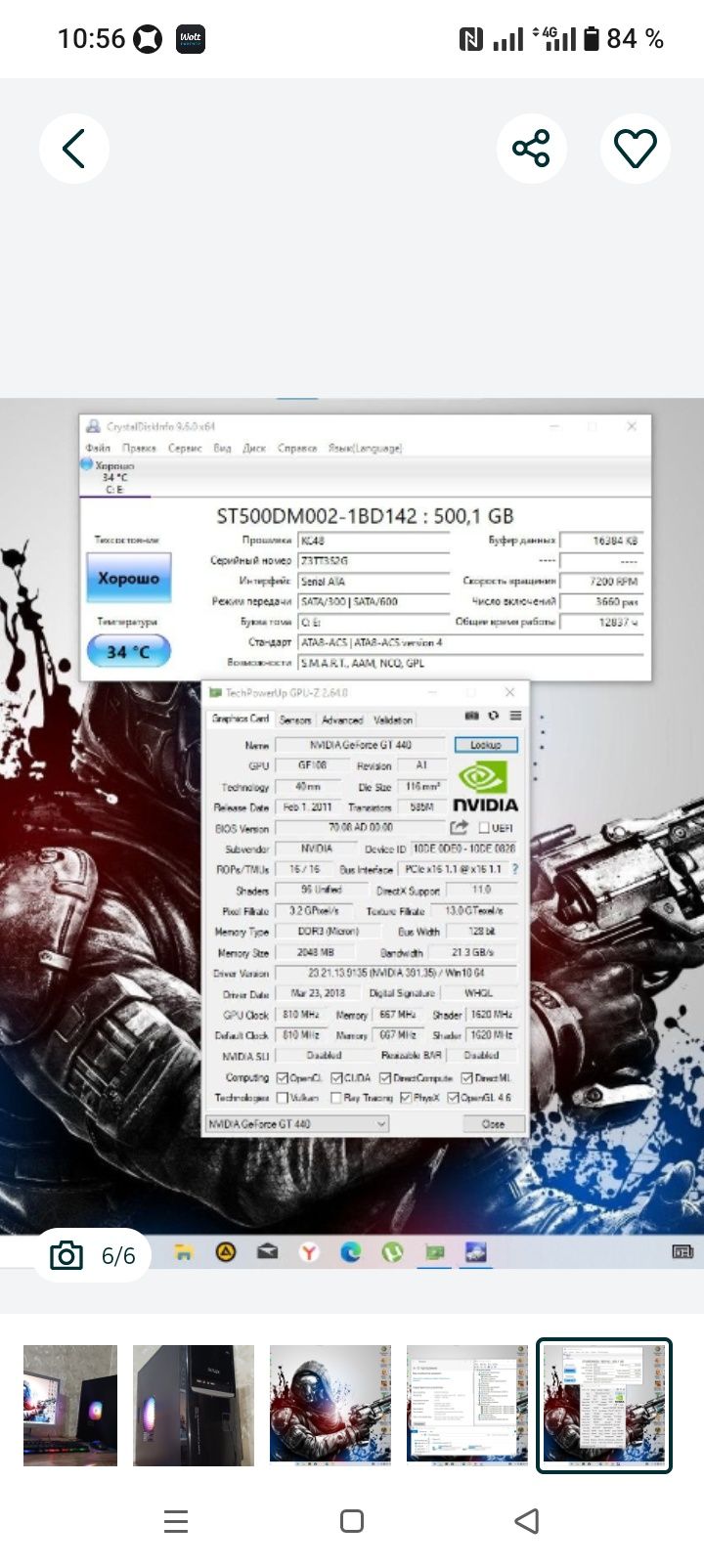
Task: Open the Сервис menu in CrystalDiskInfo
Action: 185,448
